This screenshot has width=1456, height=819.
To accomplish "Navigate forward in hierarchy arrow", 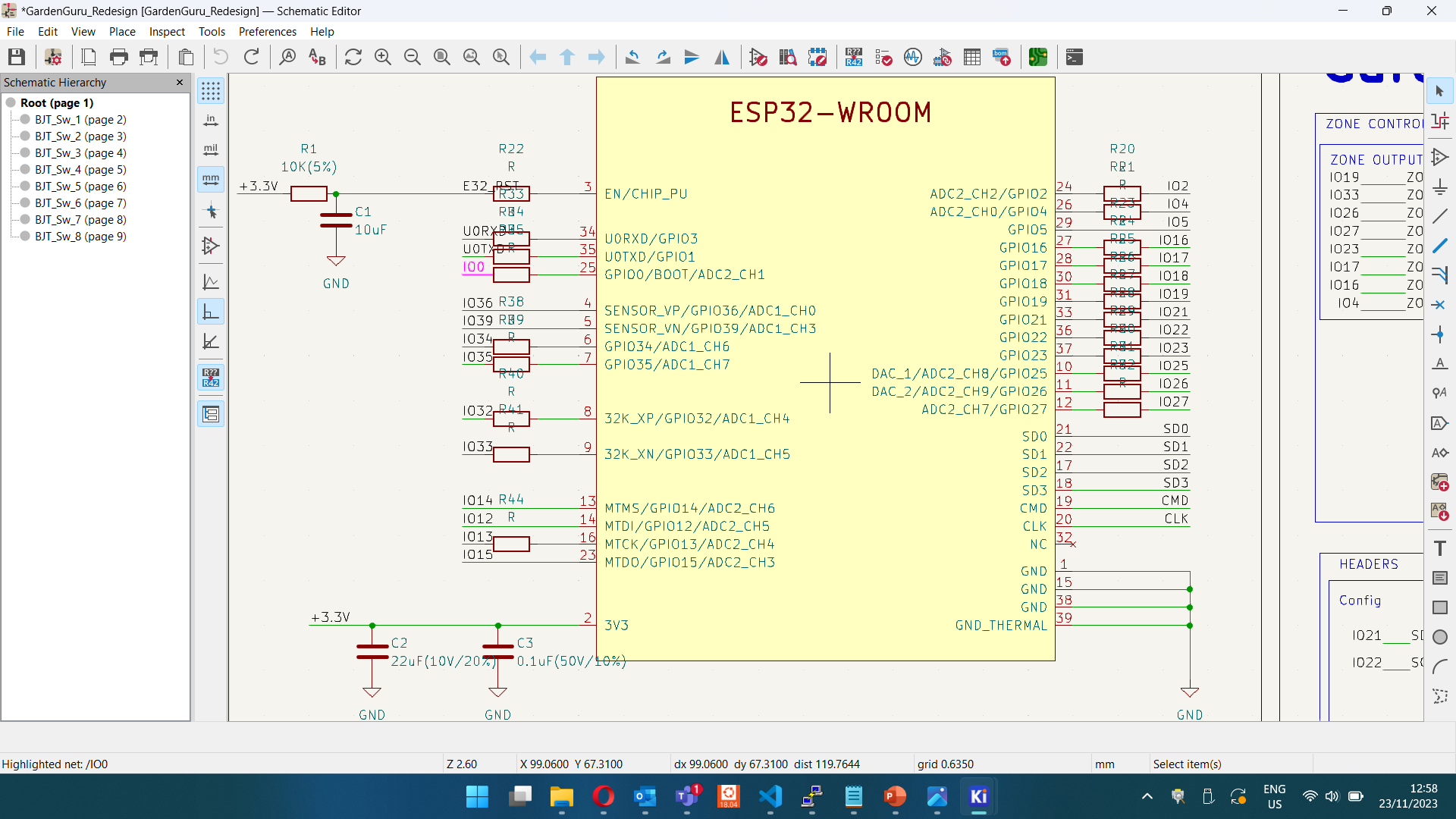I will point(597,57).
